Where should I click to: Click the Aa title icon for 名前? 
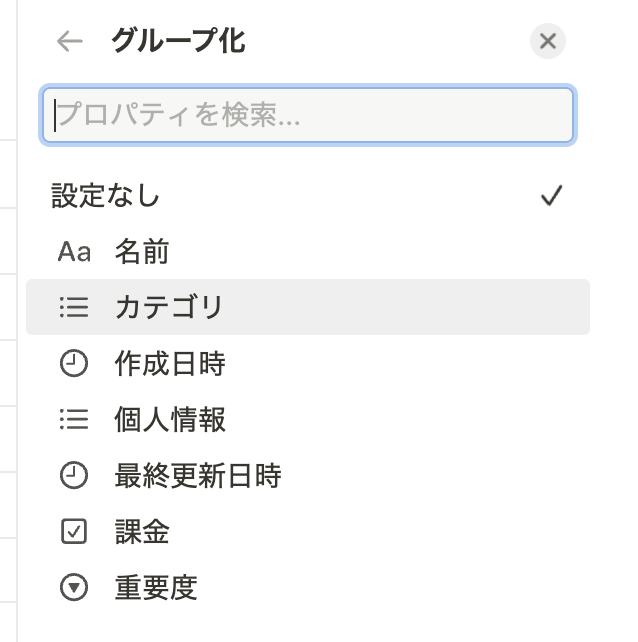click(74, 251)
